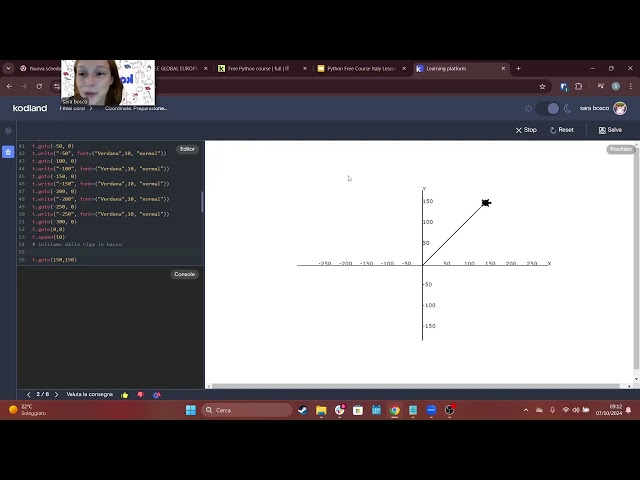Open Google Chrome from the taskbar
The image size is (640, 480).
coord(395,410)
